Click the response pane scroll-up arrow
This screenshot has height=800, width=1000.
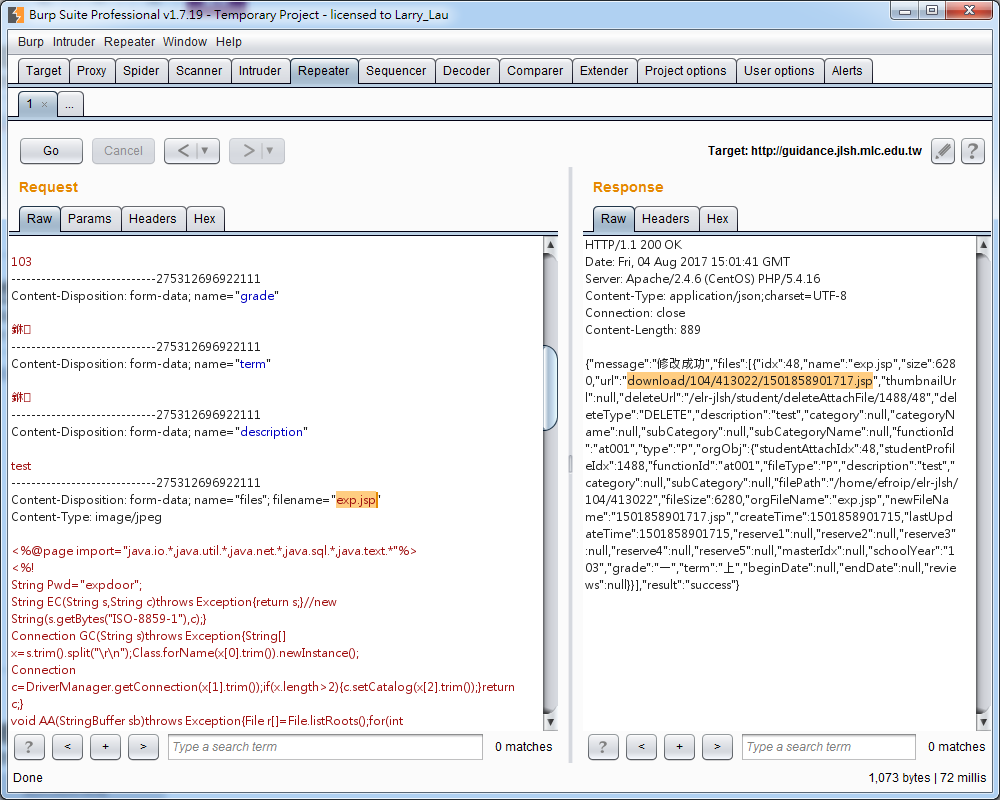983,245
